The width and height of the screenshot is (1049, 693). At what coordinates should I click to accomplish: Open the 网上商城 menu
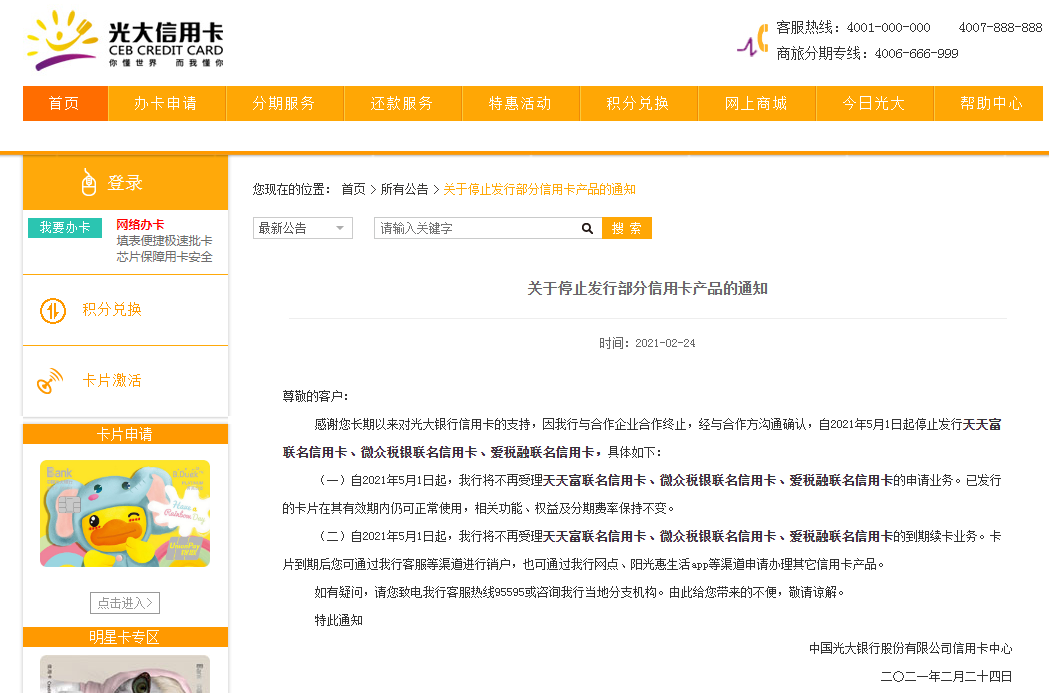[757, 104]
